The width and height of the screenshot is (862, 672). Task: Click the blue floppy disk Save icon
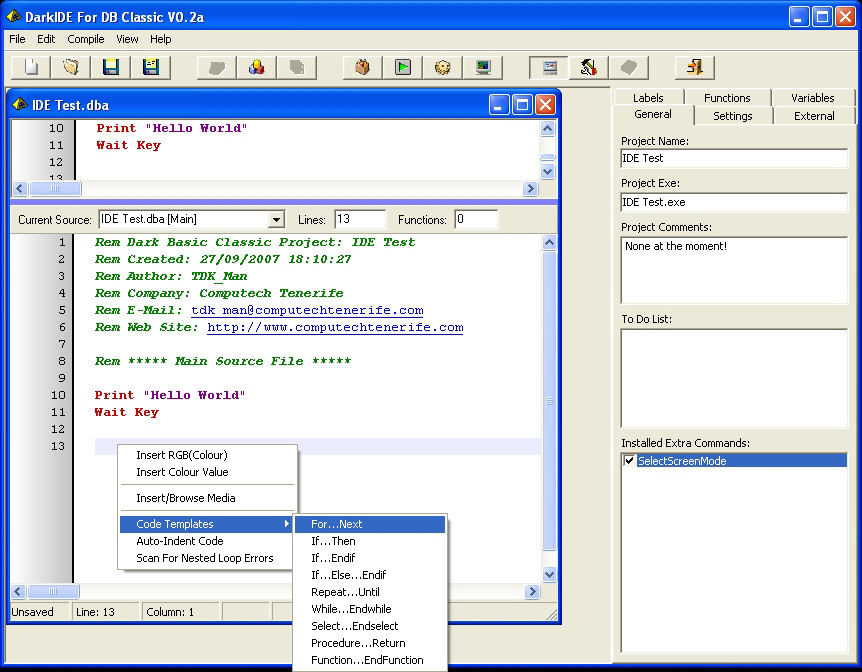(111, 67)
